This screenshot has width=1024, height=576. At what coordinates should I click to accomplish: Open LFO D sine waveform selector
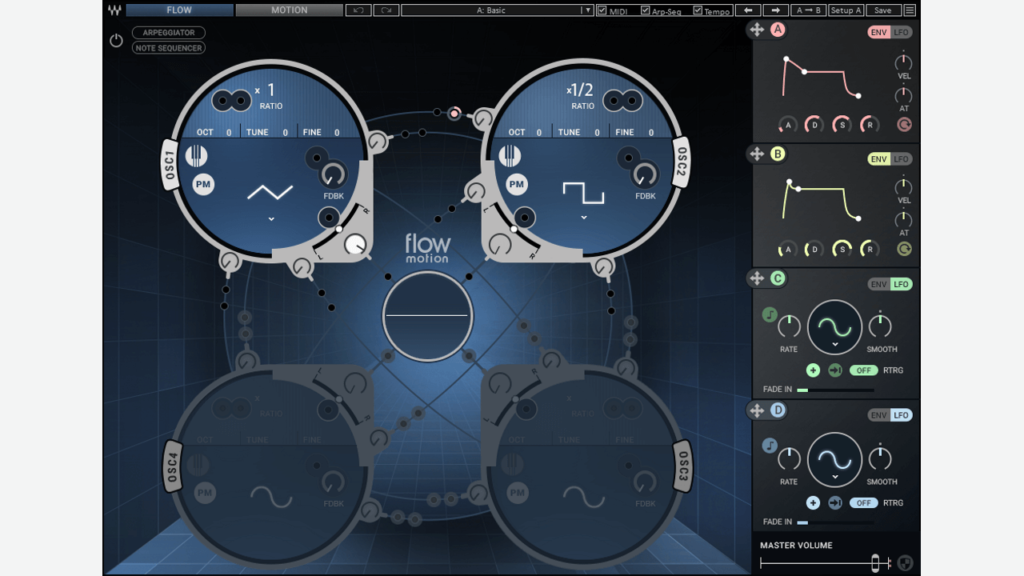[835, 460]
